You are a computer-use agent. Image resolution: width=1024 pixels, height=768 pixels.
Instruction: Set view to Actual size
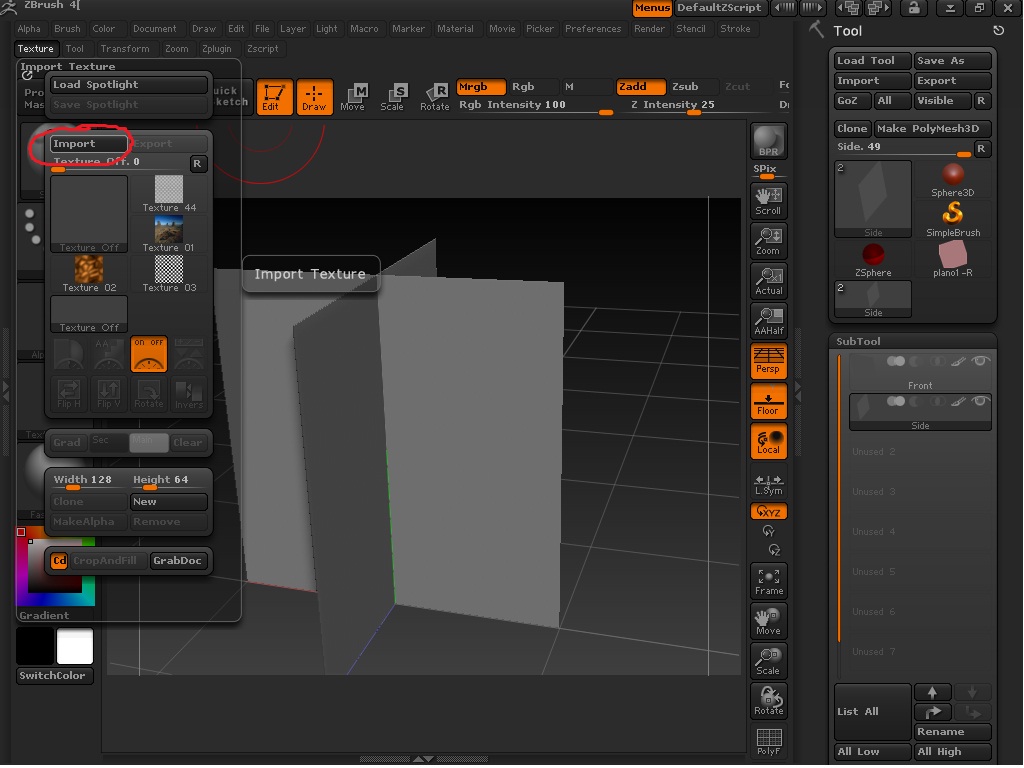(x=769, y=281)
